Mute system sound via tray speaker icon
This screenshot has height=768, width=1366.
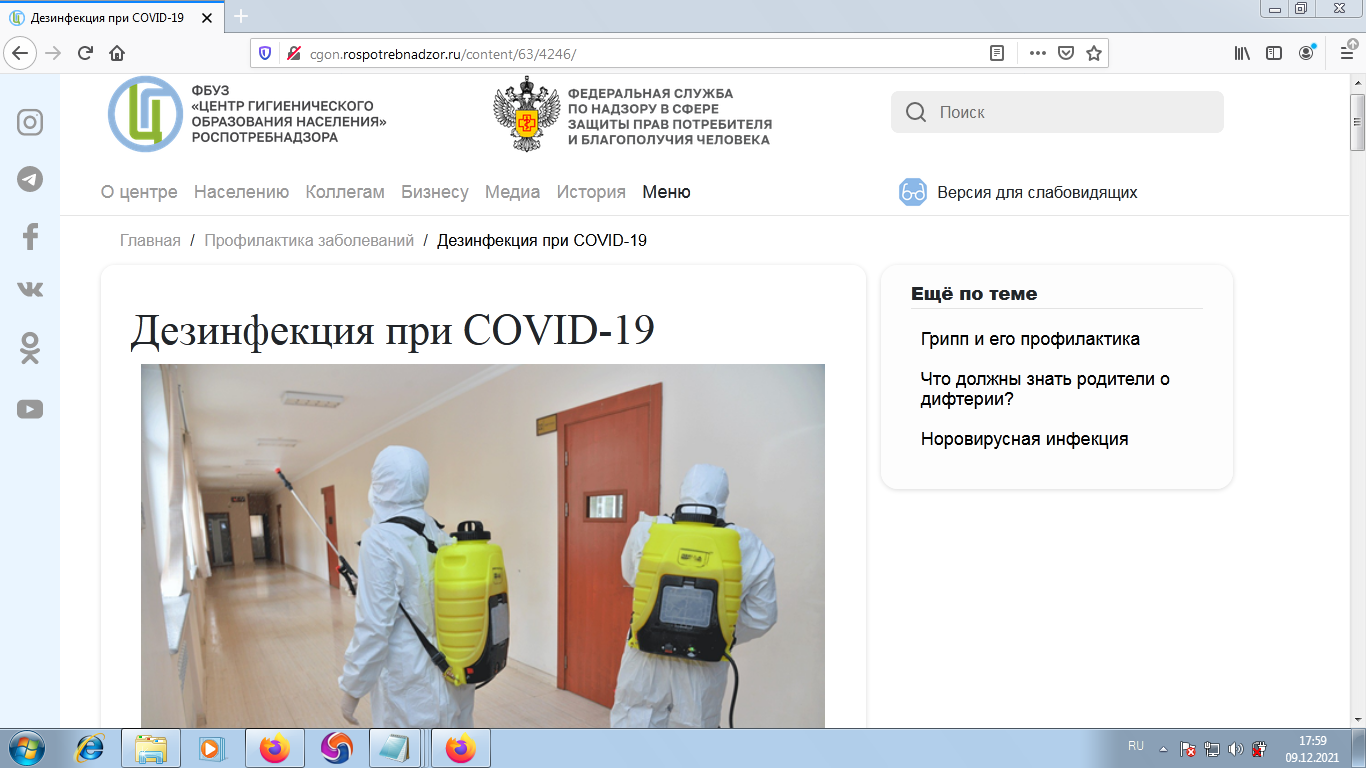pos(1236,749)
